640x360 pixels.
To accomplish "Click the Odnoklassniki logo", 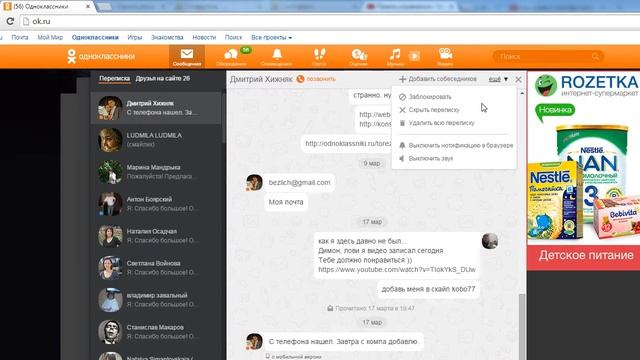I will tap(101, 56).
